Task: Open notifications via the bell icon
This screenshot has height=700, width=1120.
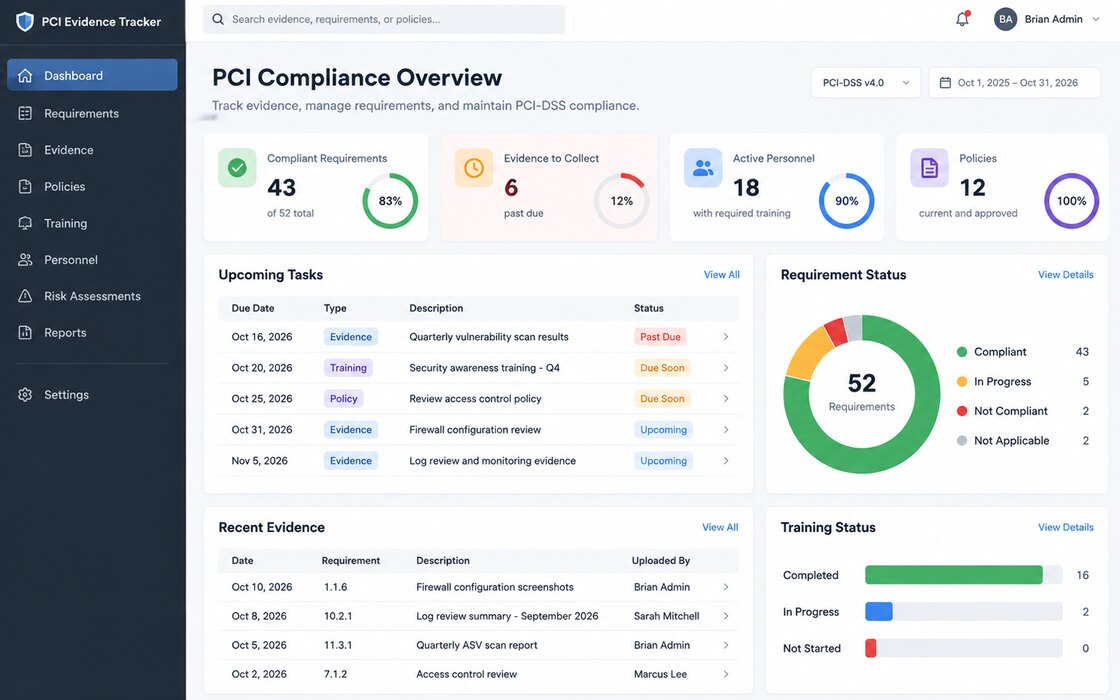Action: point(962,19)
